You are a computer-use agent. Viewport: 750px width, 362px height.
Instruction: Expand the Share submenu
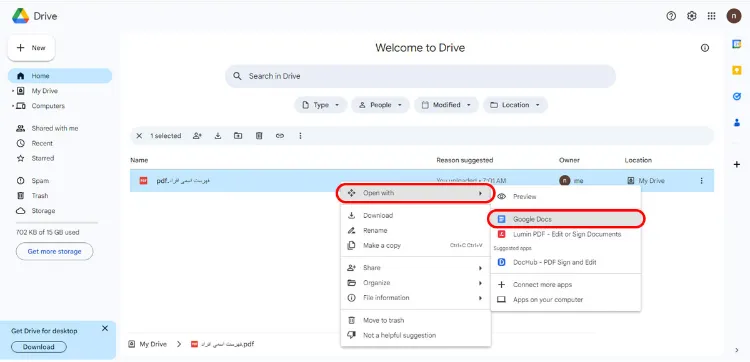[415, 268]
